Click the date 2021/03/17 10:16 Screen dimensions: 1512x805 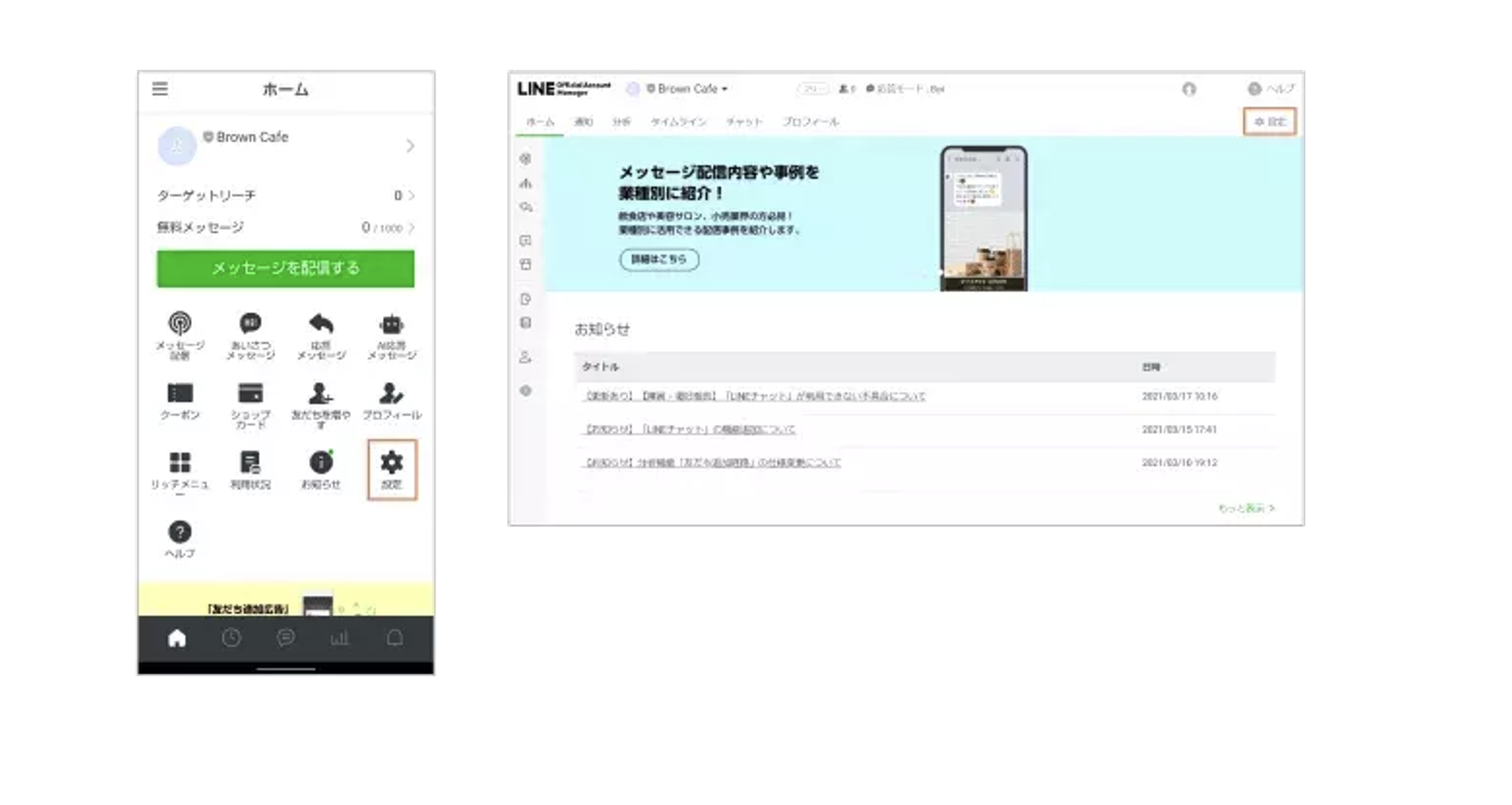click(x=1179, y=396)
